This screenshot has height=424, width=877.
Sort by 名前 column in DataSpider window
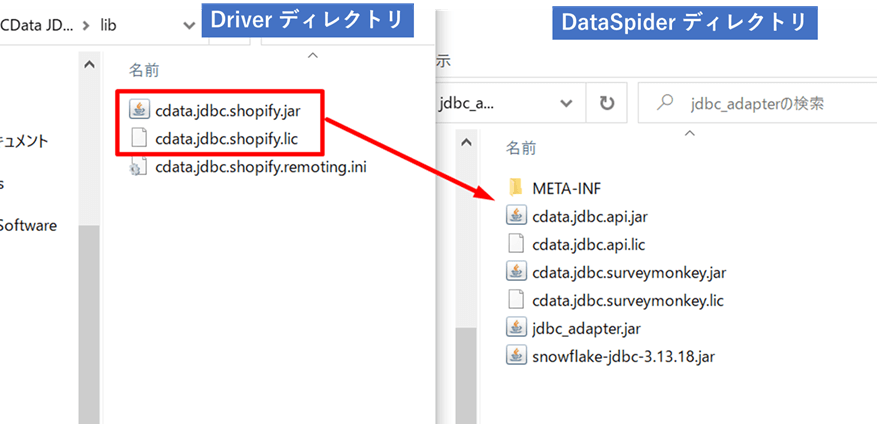[x=521, y=148]
